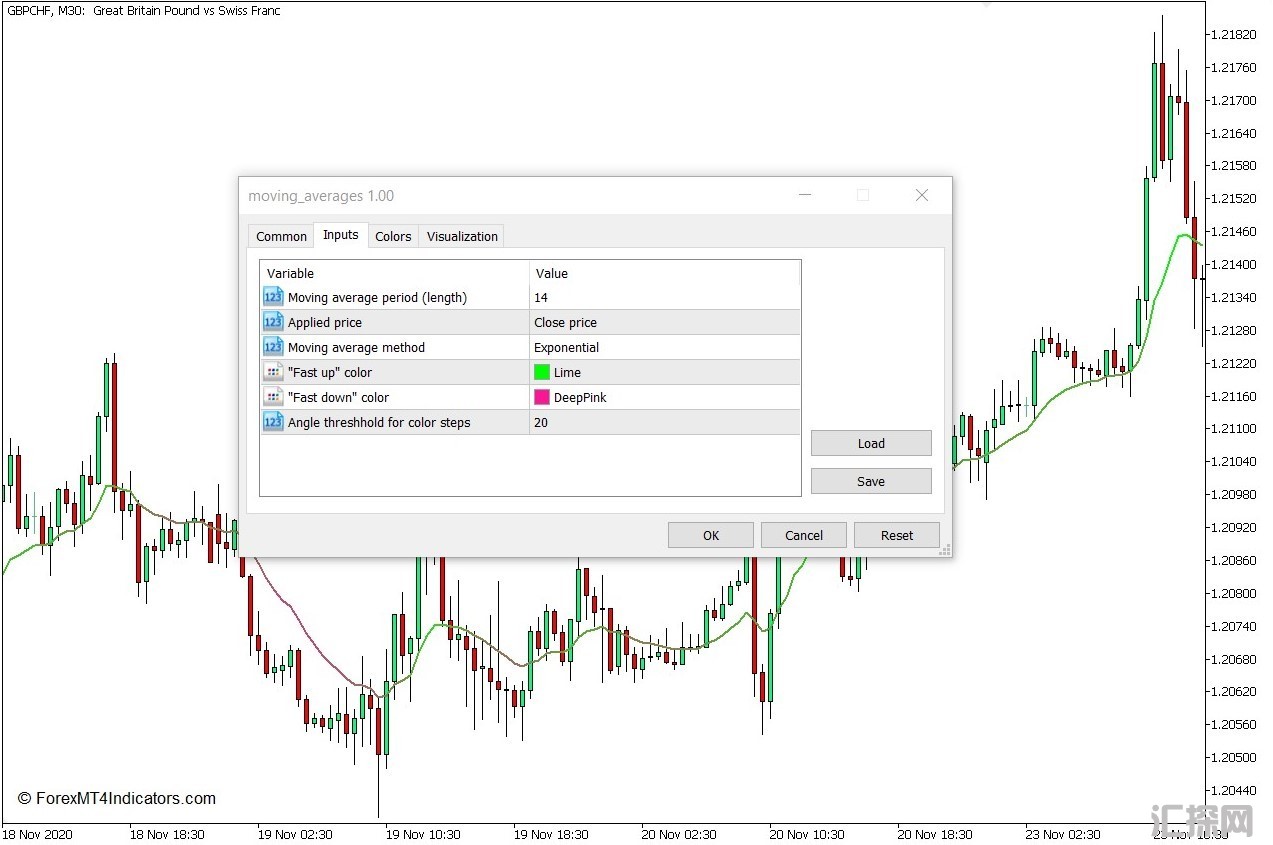1273x845 pixels.
Task: Click the 1.20500 price label on chart axis
Action: point(1232,757)
